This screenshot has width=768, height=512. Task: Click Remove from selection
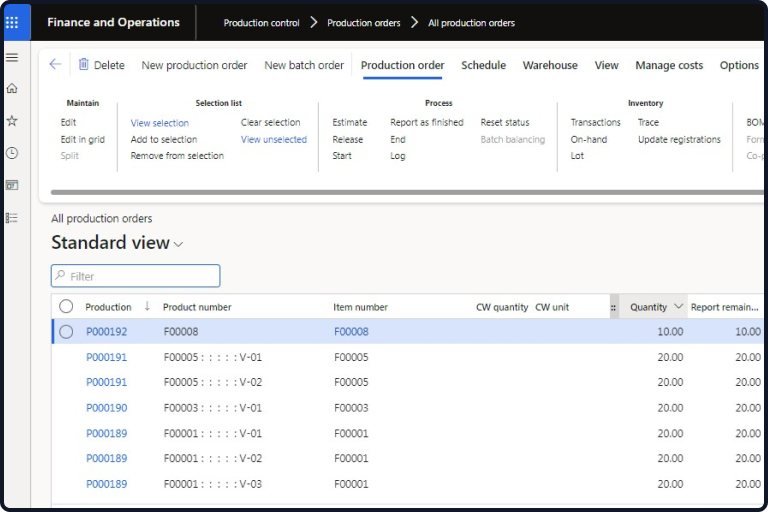coord(177,156)
